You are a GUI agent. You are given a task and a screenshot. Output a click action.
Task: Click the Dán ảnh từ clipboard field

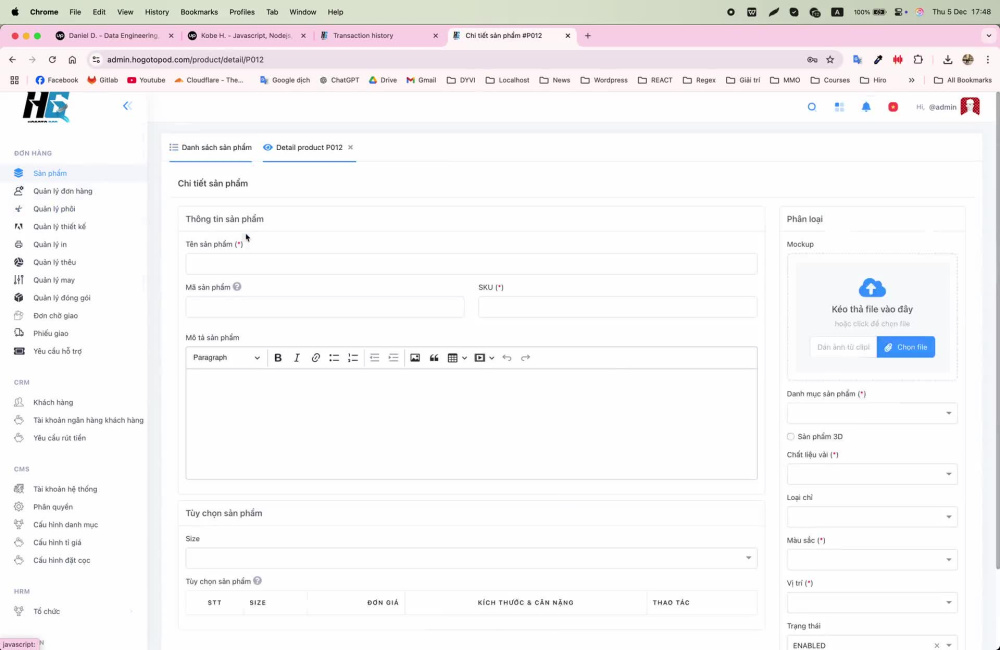tap(843, 347)
